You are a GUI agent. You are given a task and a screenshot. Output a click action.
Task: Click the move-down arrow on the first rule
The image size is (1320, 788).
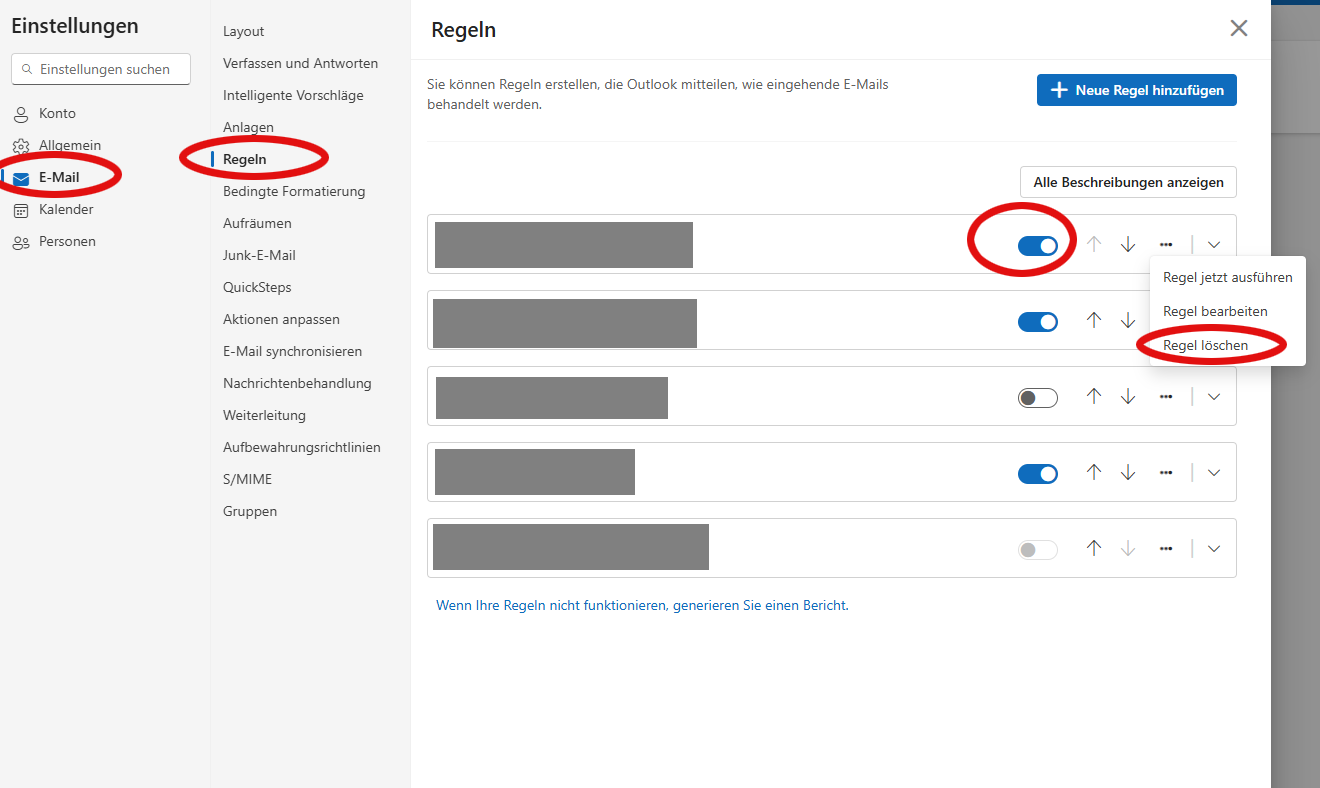1128,244
